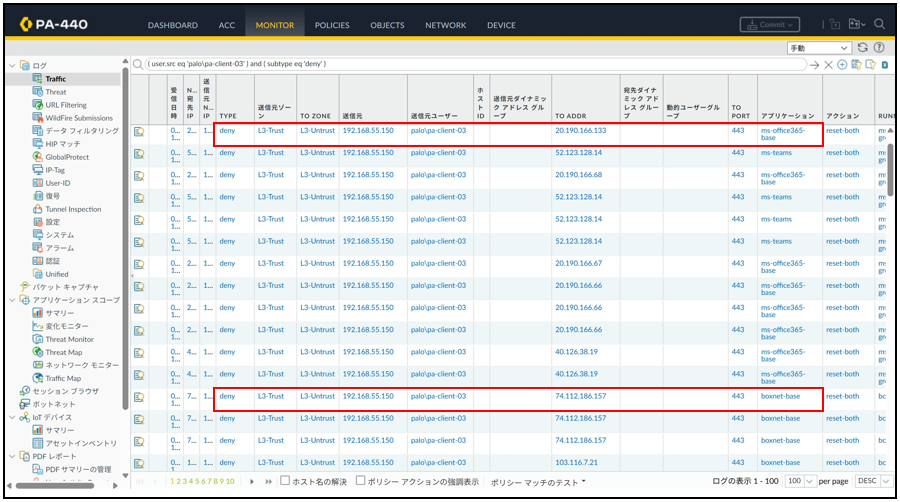
Task: Go to page 10 of the log
Action: pyautogui.click(x=230, y=481)
